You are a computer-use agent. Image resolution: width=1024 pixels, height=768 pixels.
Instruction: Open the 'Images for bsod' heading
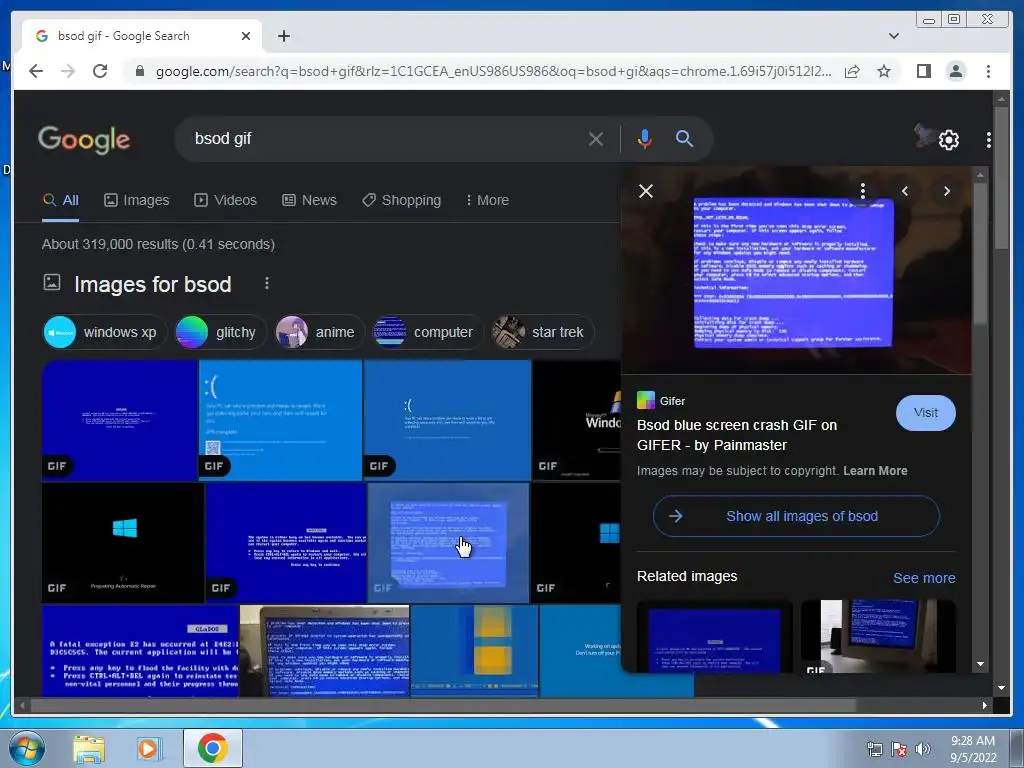(153, 285)
